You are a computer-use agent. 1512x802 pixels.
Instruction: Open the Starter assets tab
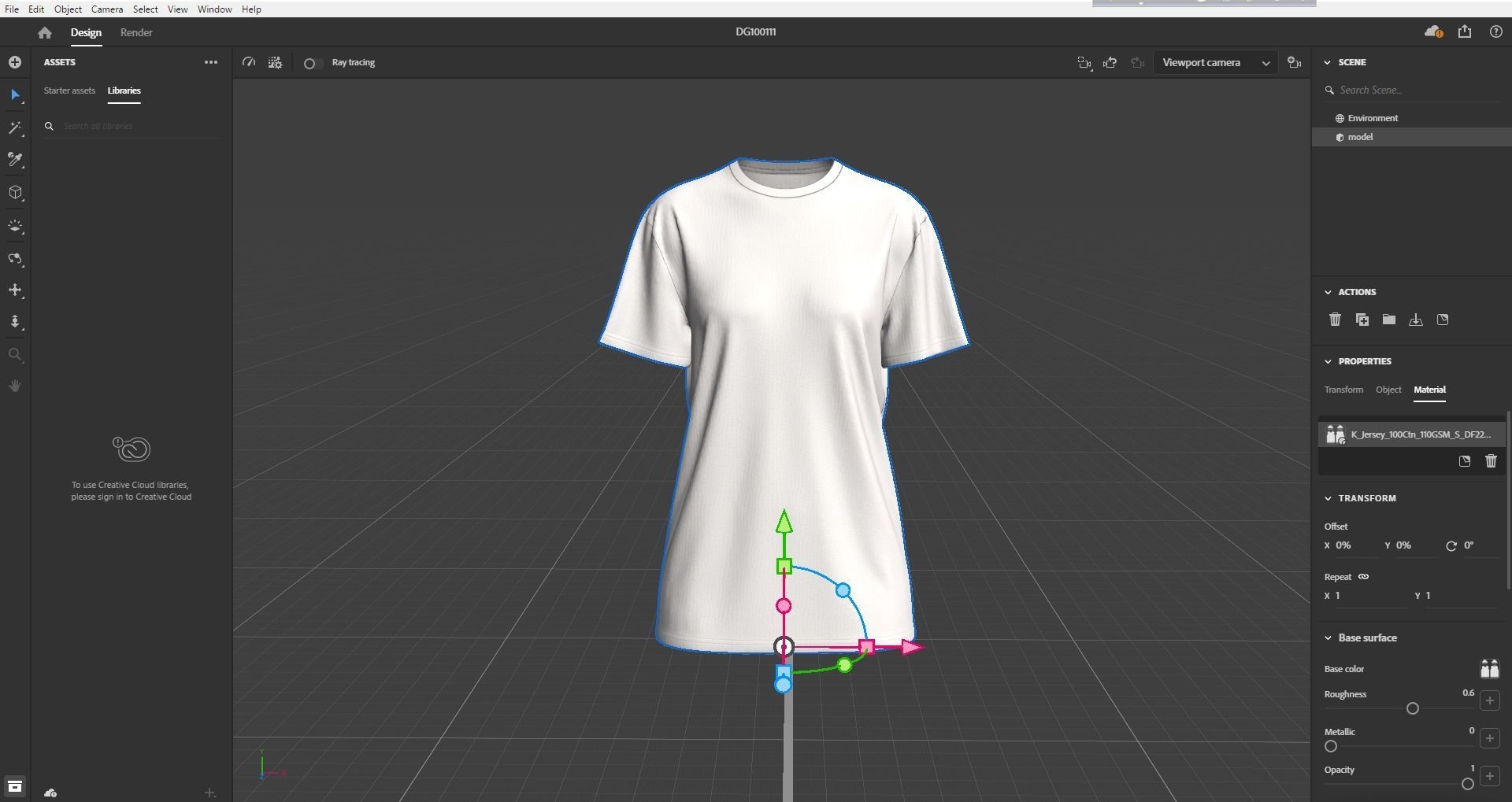(x=69, y=91)
